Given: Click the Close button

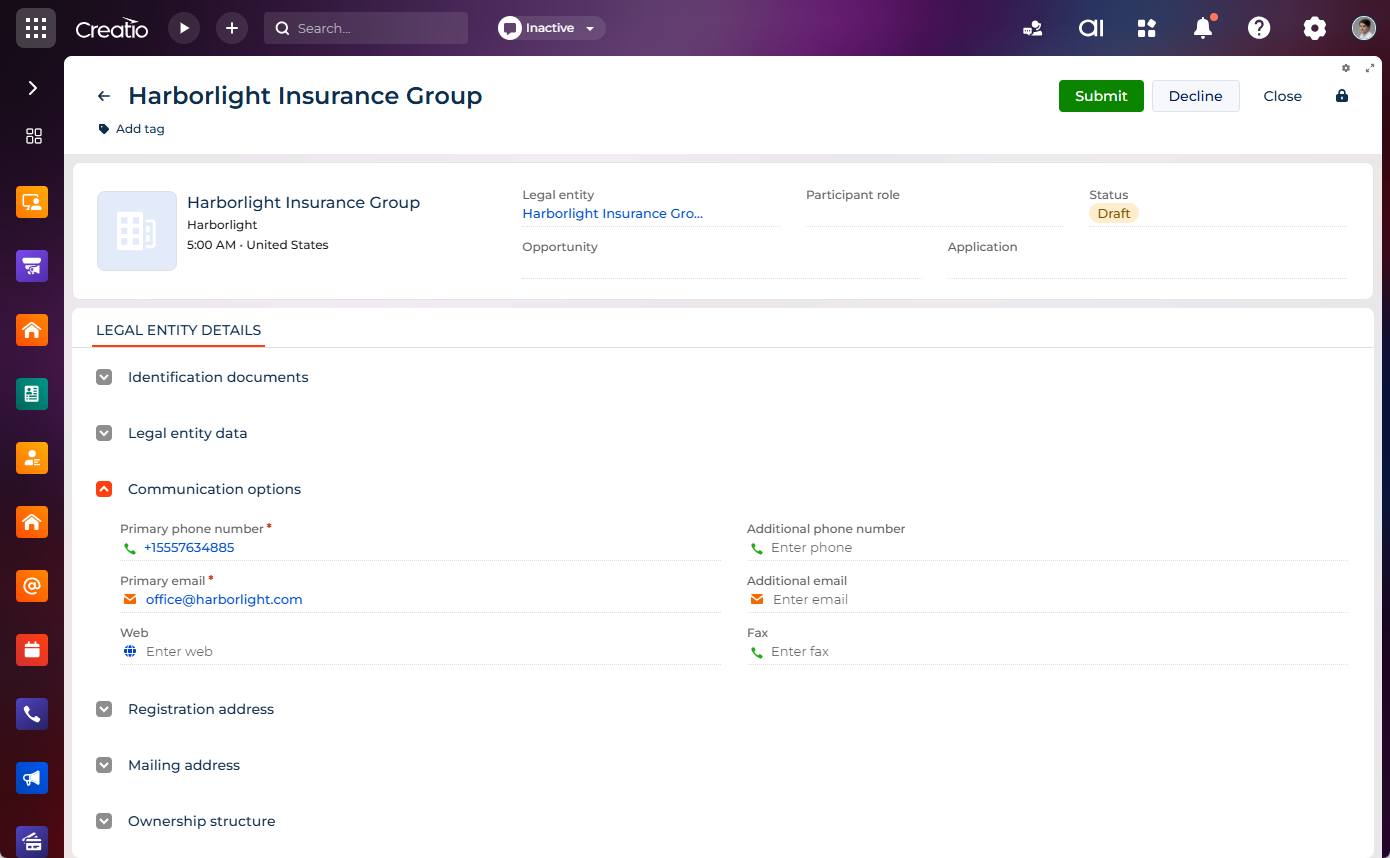Looking at the screenshot, I should click(x=1282, y=96).
